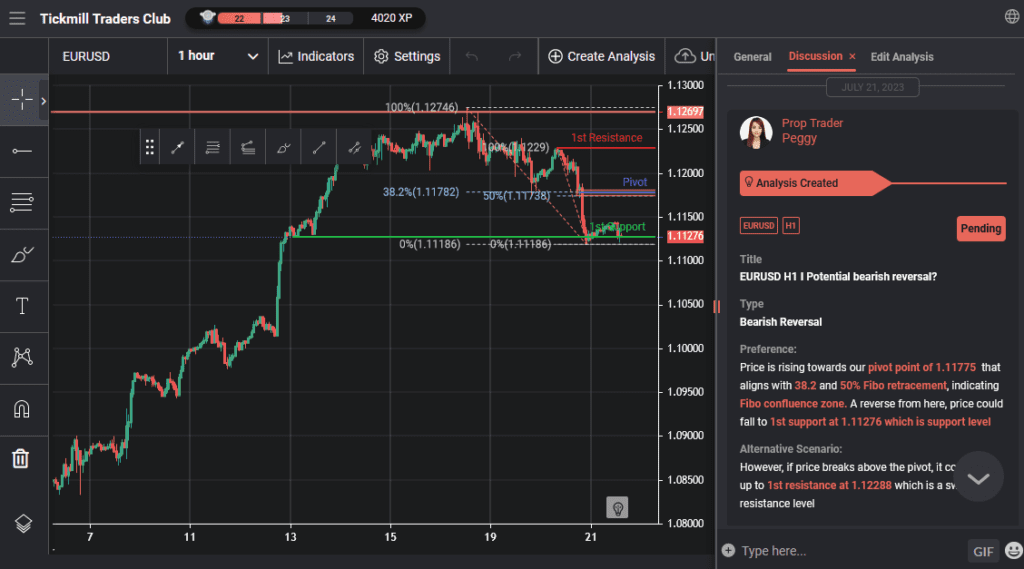This screenshot has height=569, width=1024.
Task: Click the undo arrow
Action: [472, 57]
